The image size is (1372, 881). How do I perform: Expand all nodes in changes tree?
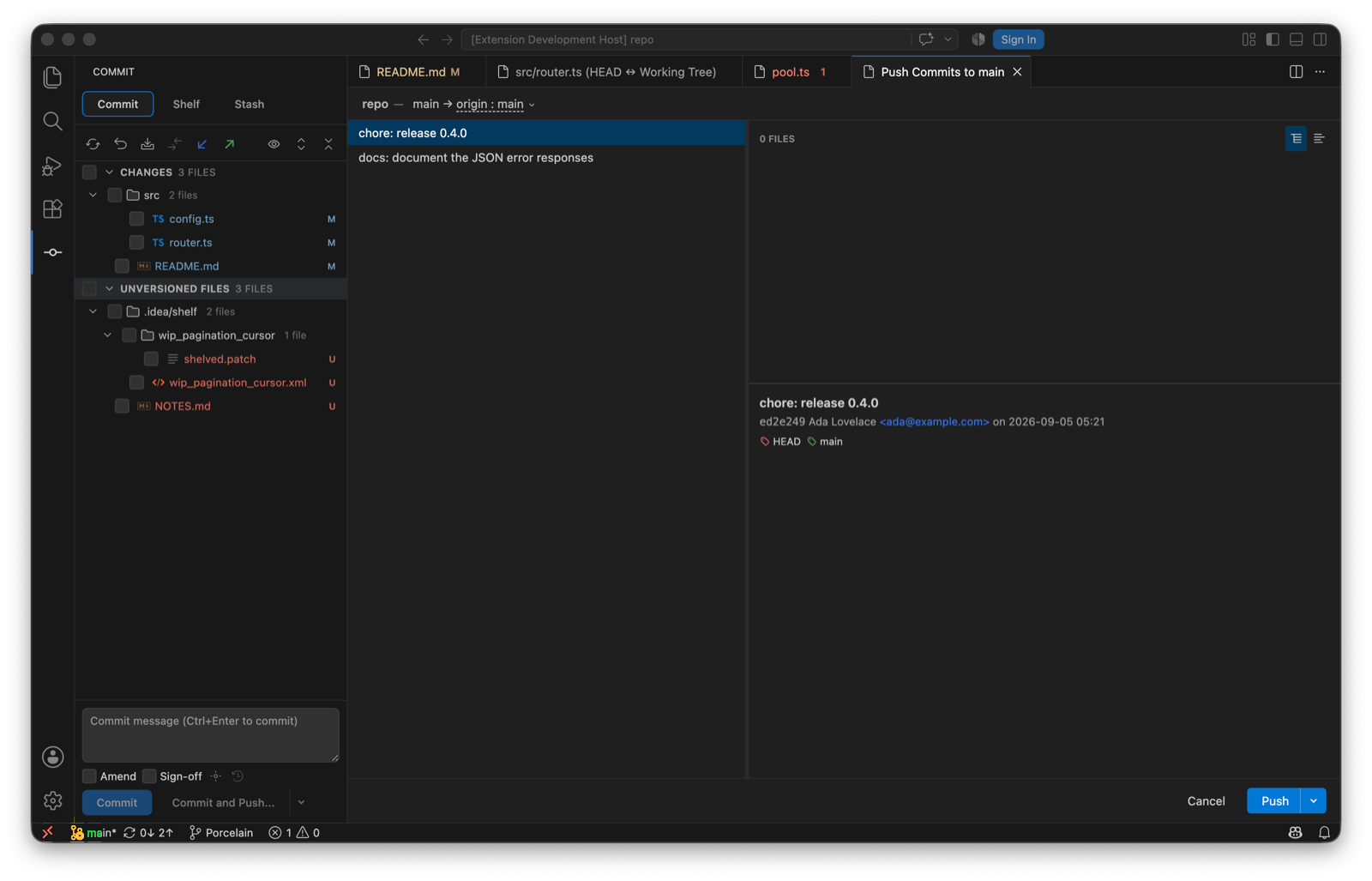click(301, 144)
